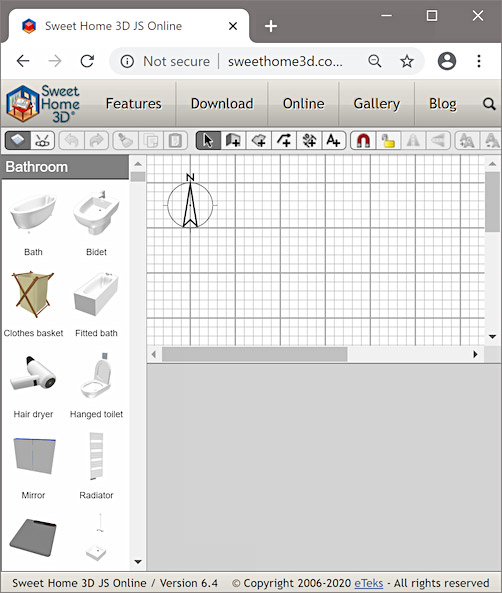
Task: Select the Fitted bath furniture item
Action: [x=96, y=304]
